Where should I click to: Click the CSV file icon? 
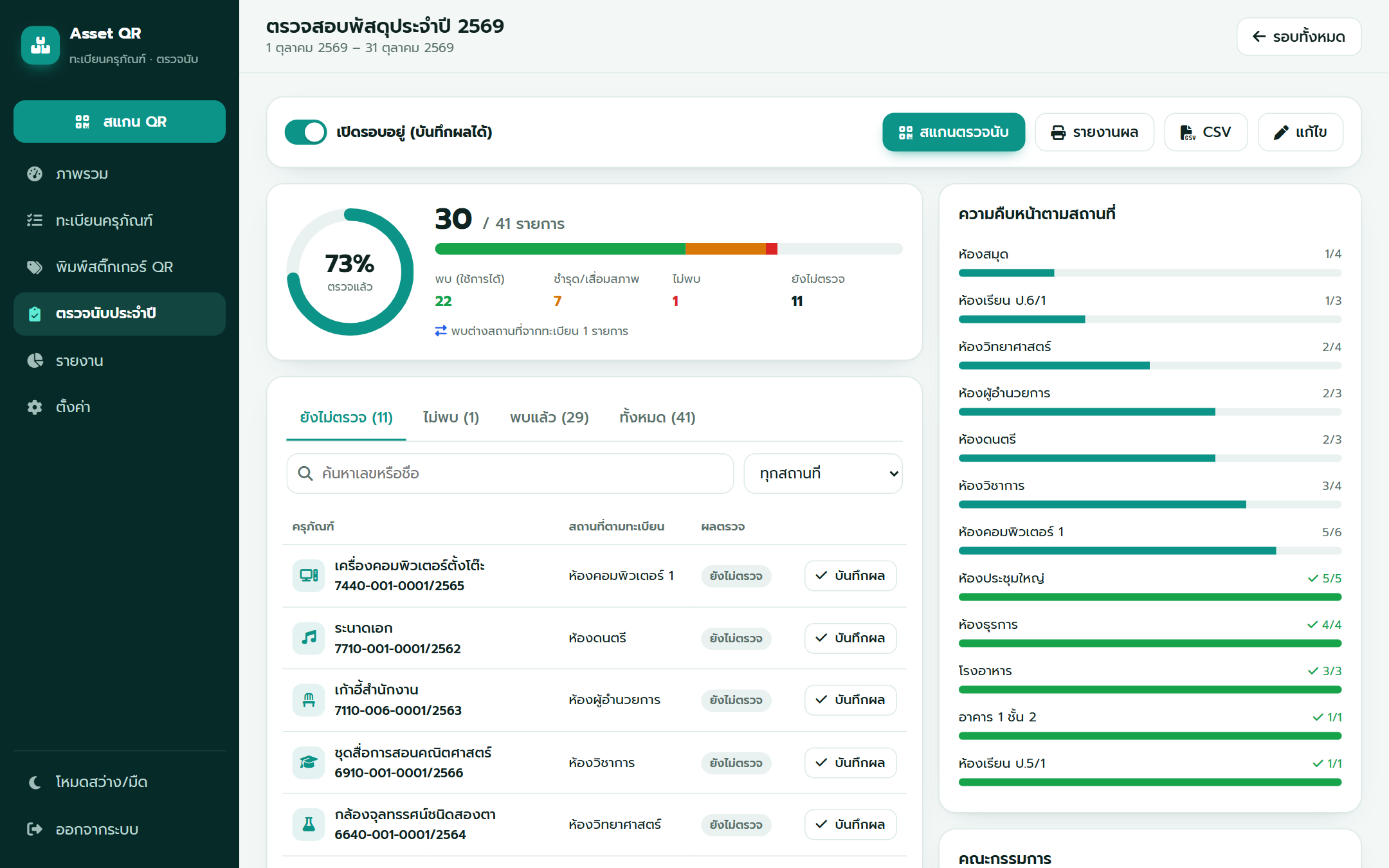coord(1187,132)
